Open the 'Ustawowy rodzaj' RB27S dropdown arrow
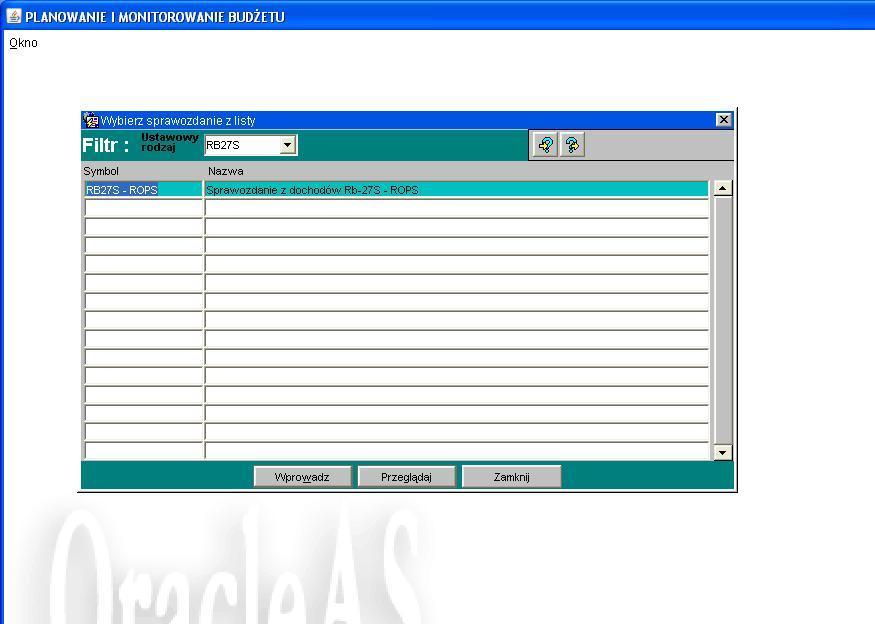 287,145
